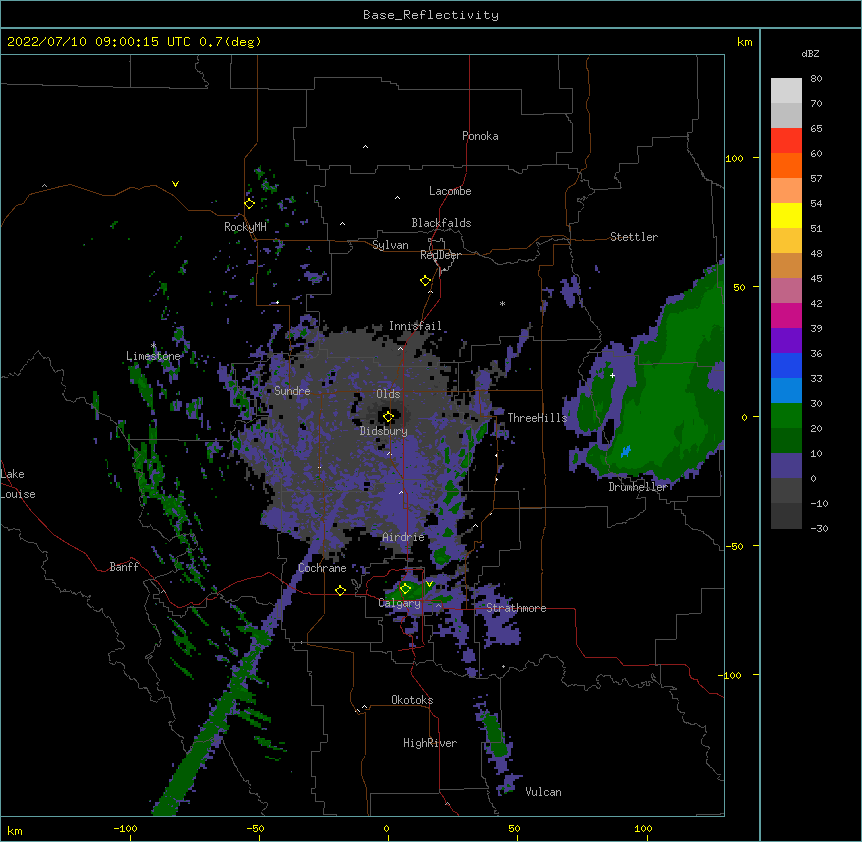Pick the magenta 39-42 dBZ legend swatch
This screenshot has height=842, width=862.
click(786, 315)
